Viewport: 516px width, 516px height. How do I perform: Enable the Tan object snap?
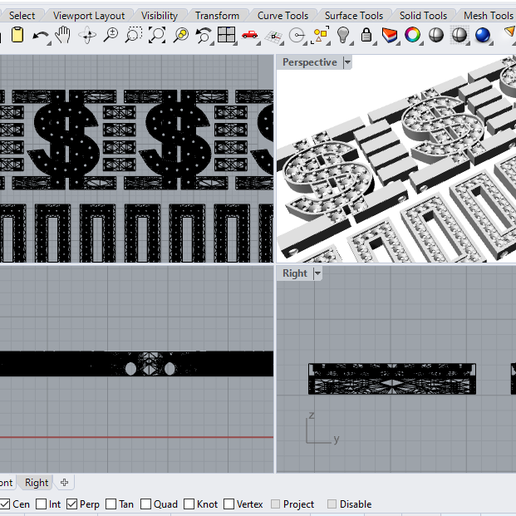[x=111, y=504]
